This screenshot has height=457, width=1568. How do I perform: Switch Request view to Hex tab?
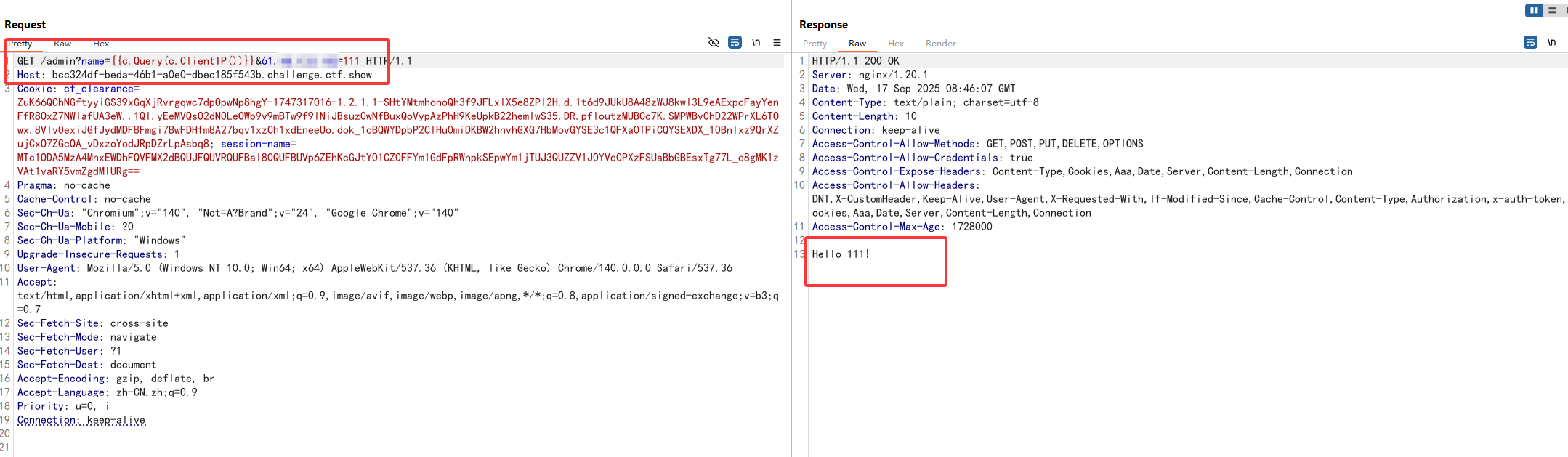[101, 44]
